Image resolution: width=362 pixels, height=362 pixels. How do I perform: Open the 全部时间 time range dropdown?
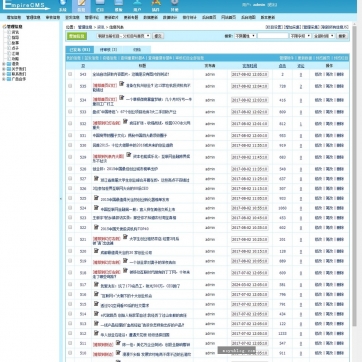(x=324, y=36)
